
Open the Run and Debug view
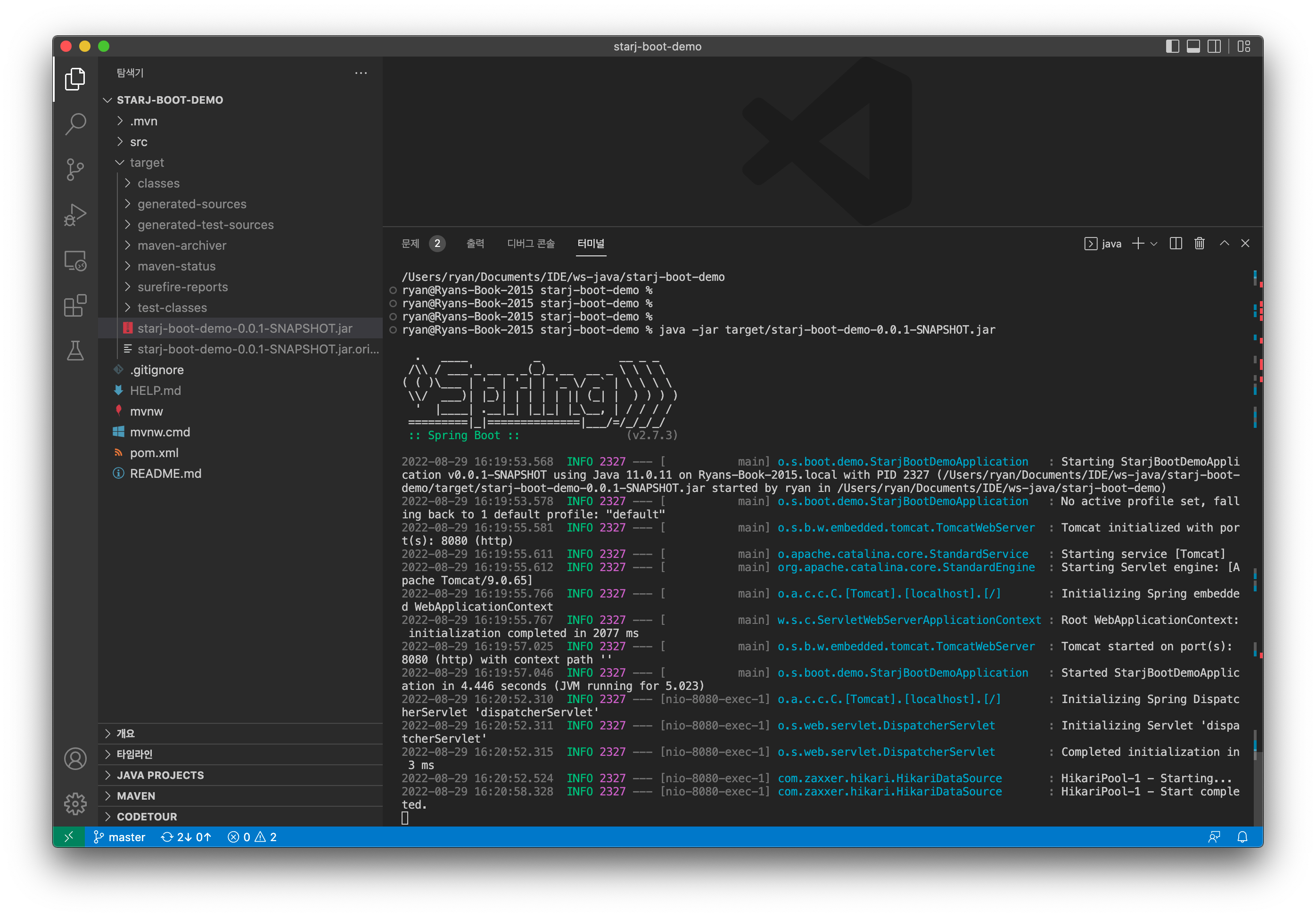[75, 215]
